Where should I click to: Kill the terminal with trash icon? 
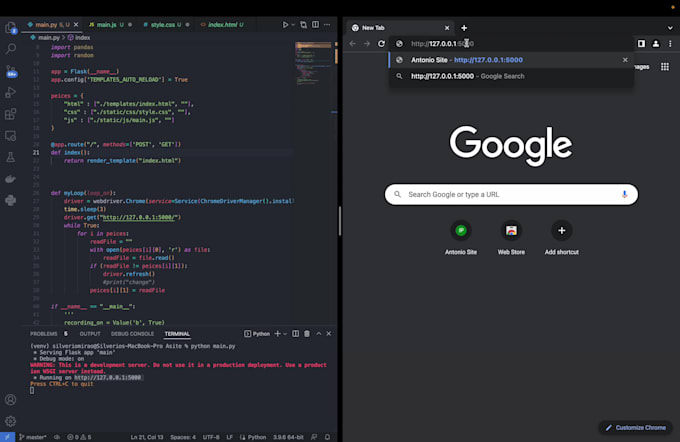[307, 334]
